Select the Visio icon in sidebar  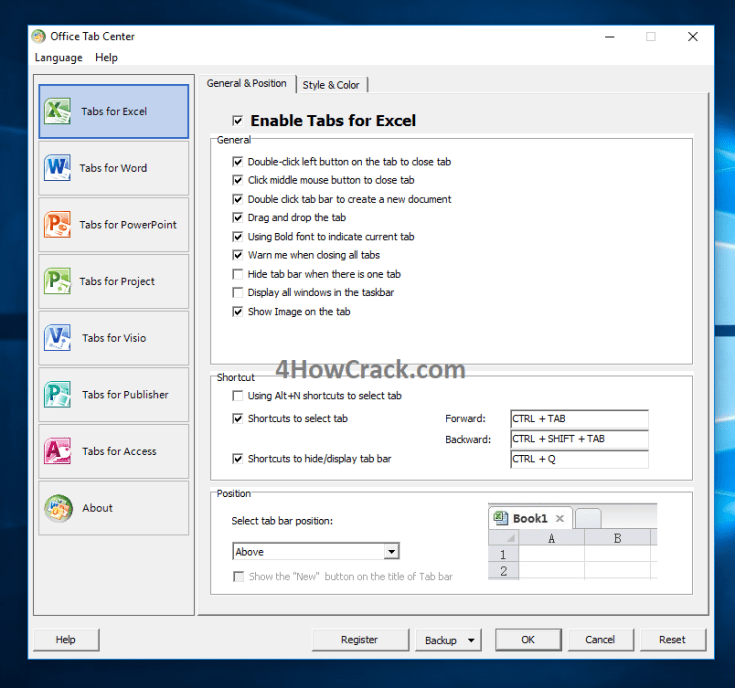[x=58, y=337]
